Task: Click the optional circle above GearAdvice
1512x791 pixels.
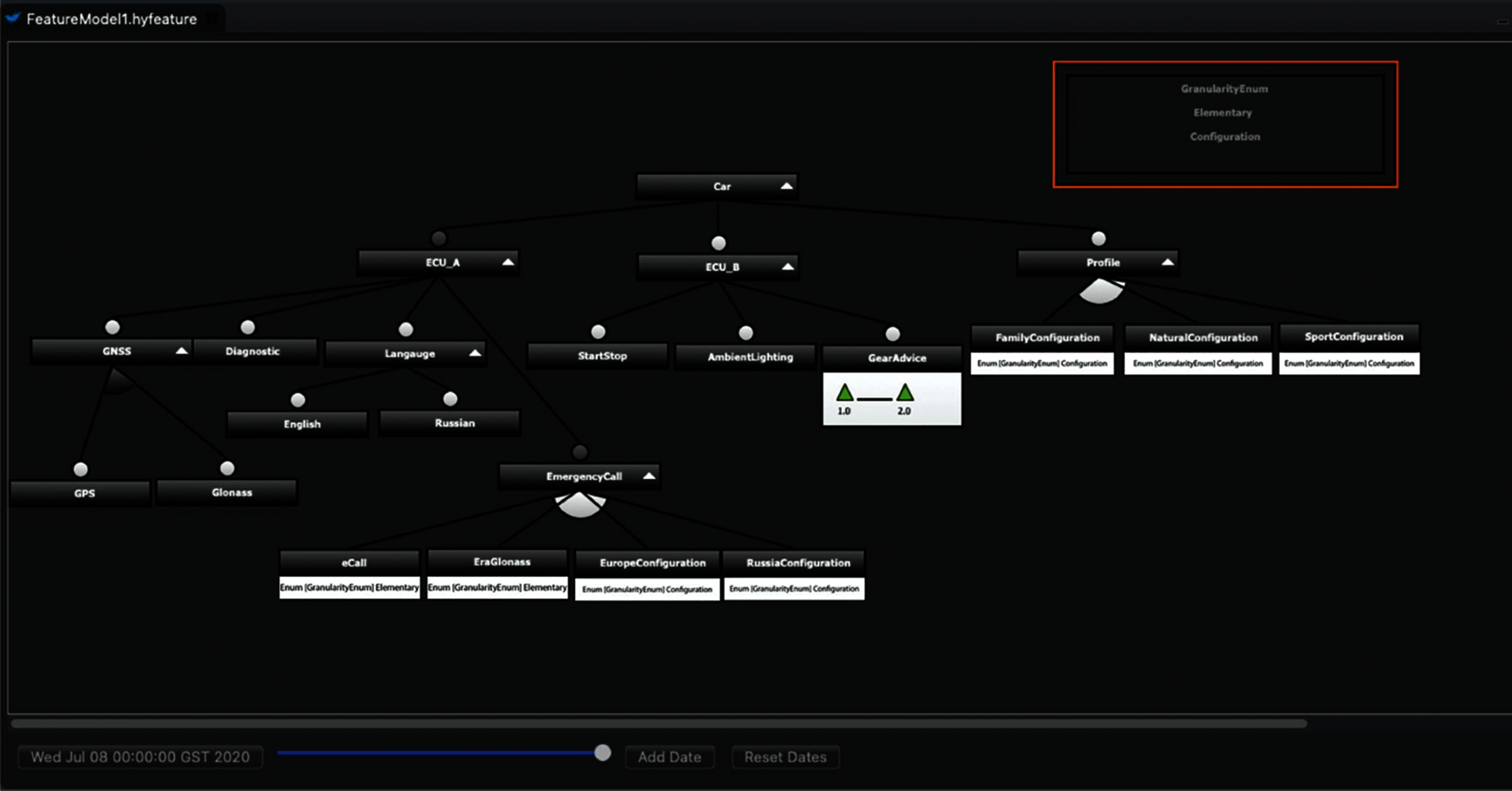Action: pos(892,334)
